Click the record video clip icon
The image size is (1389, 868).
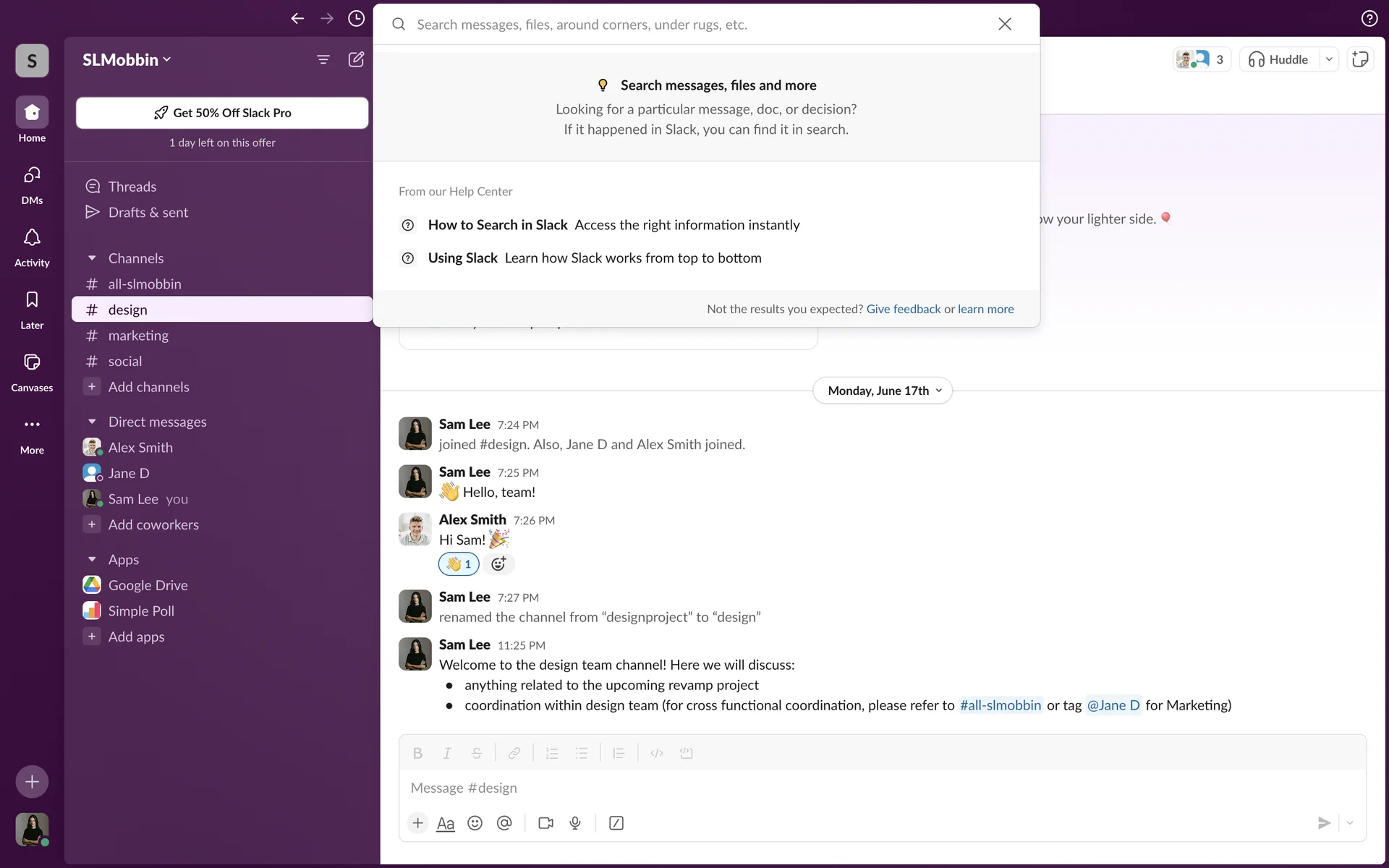point(545,823)
